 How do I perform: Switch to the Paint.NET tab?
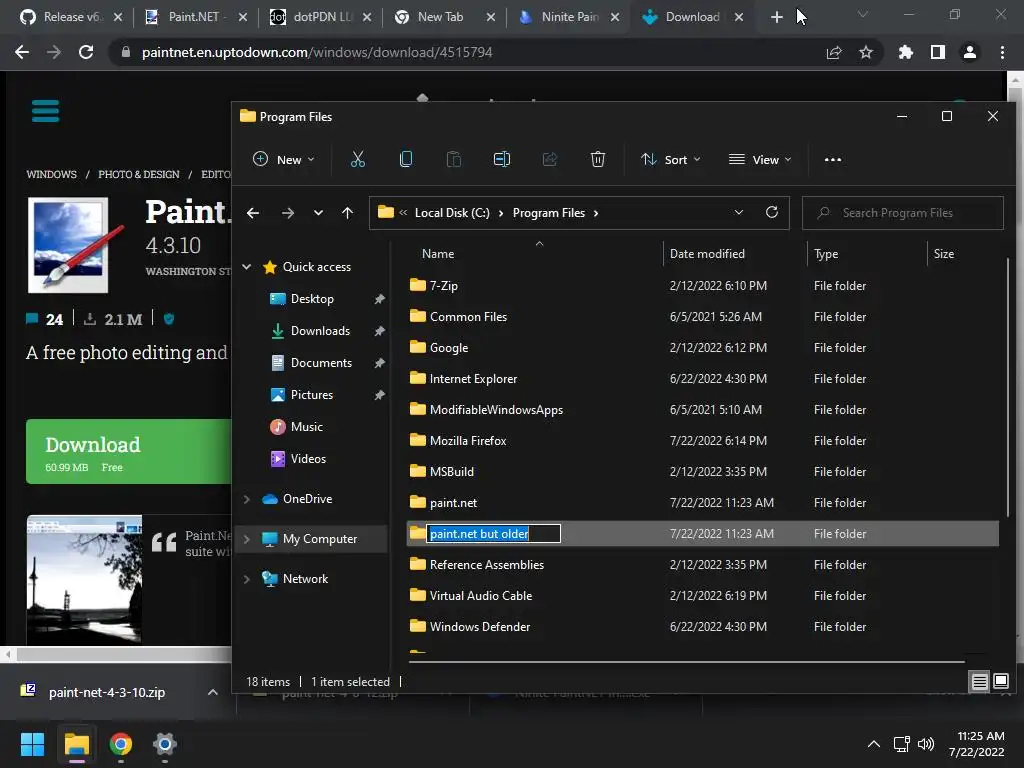pyautogui.click(x=197, y=17)
